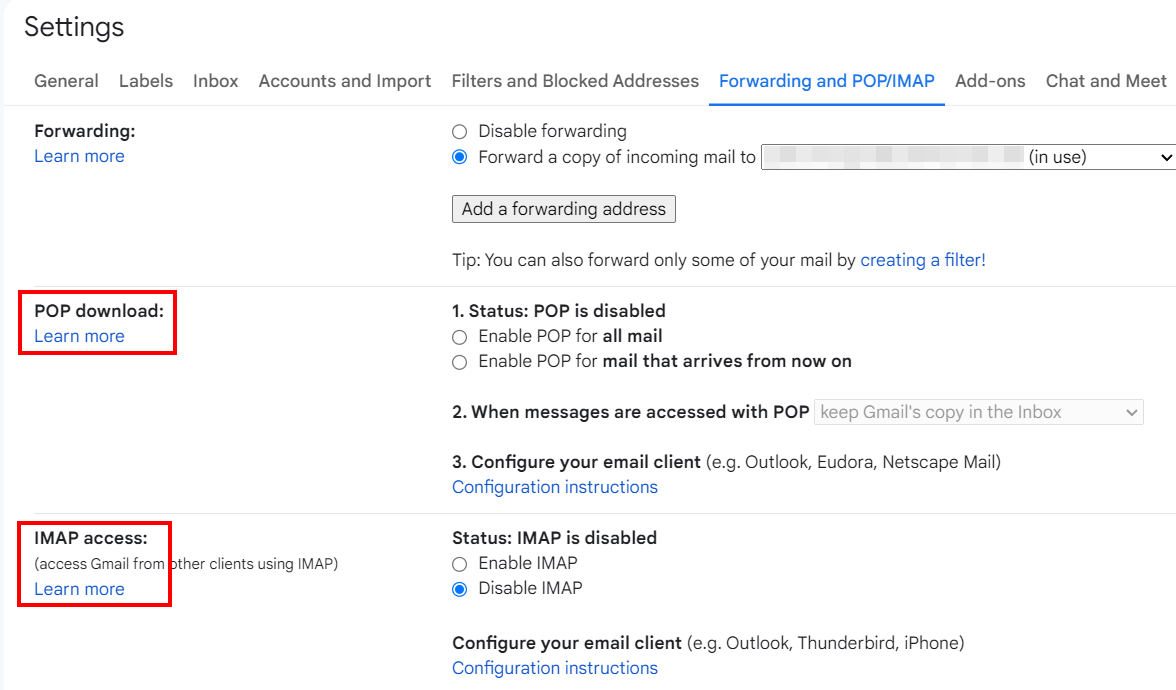Open Learn more under POP download

pos(80,336)
